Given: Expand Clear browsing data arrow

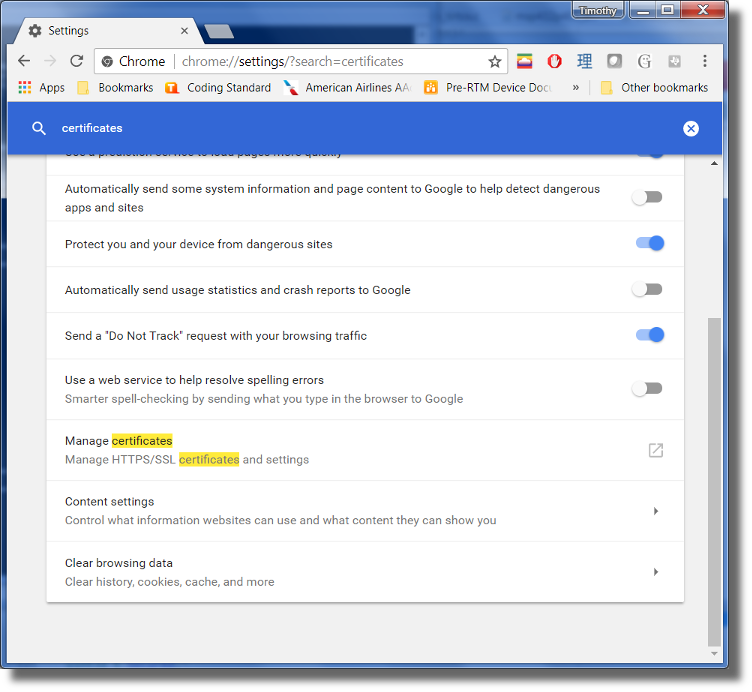Looking at the screenshot, I should 656,572.
